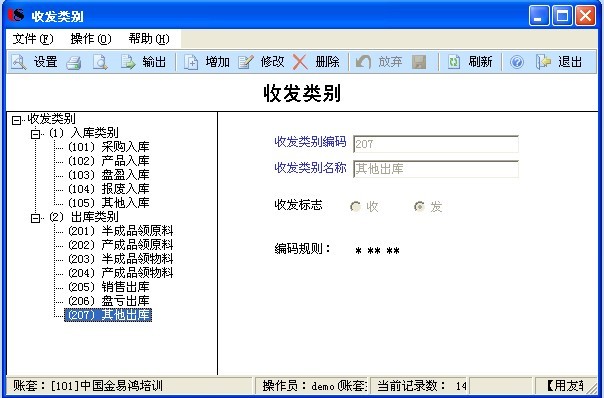
Task: Collapse the (1) 入库类别 branch
Action: pyautogui.click(x=35, y=134)
